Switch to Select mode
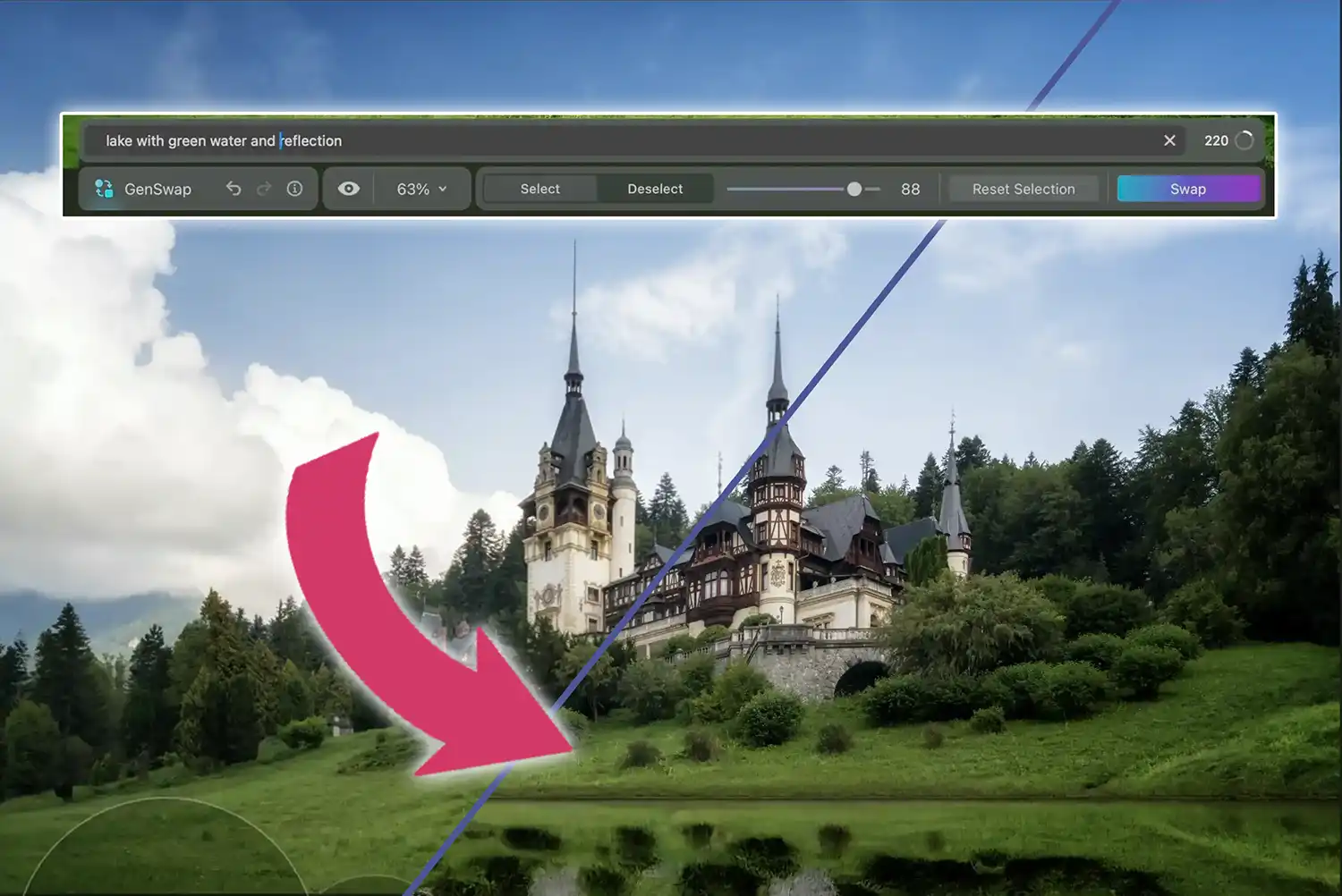 (540, 189)
